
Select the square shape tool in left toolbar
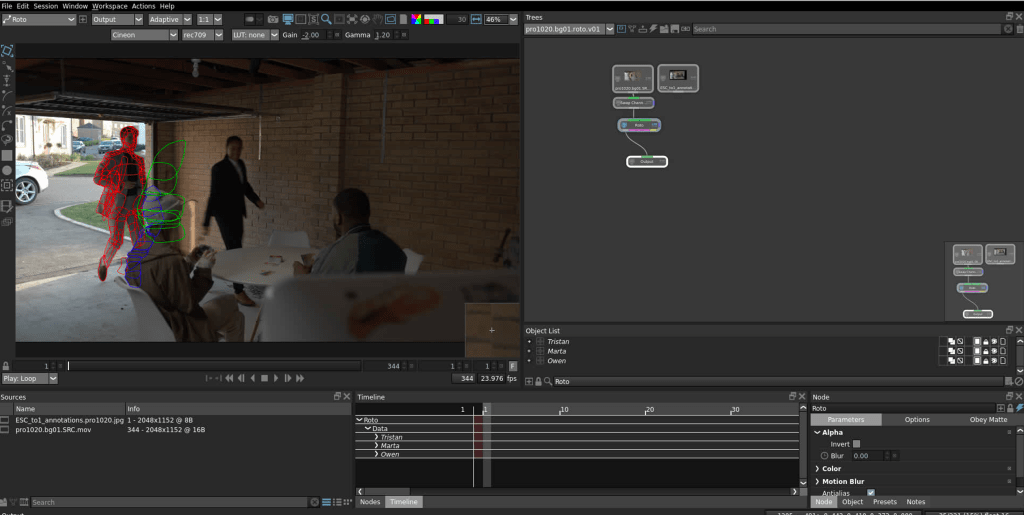click(7, 155)
